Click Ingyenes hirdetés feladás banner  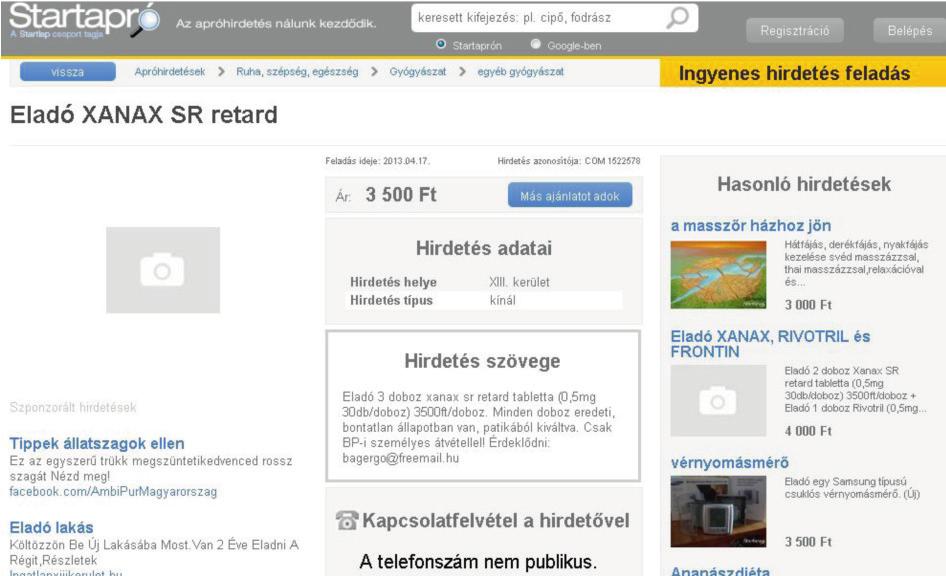coord(802,73)
